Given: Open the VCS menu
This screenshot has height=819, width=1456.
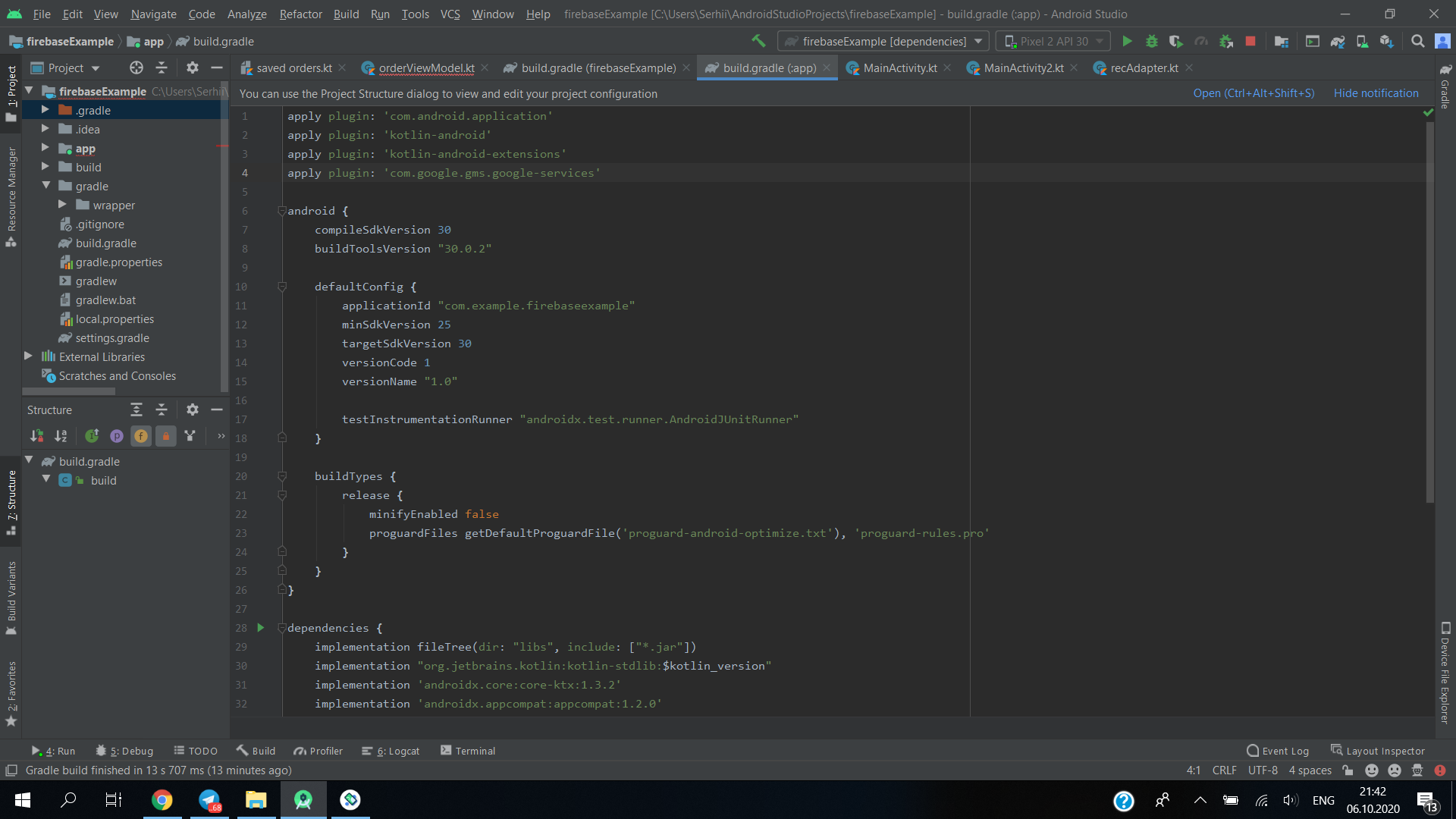Looking at the screenshot, I should [450, 14].
